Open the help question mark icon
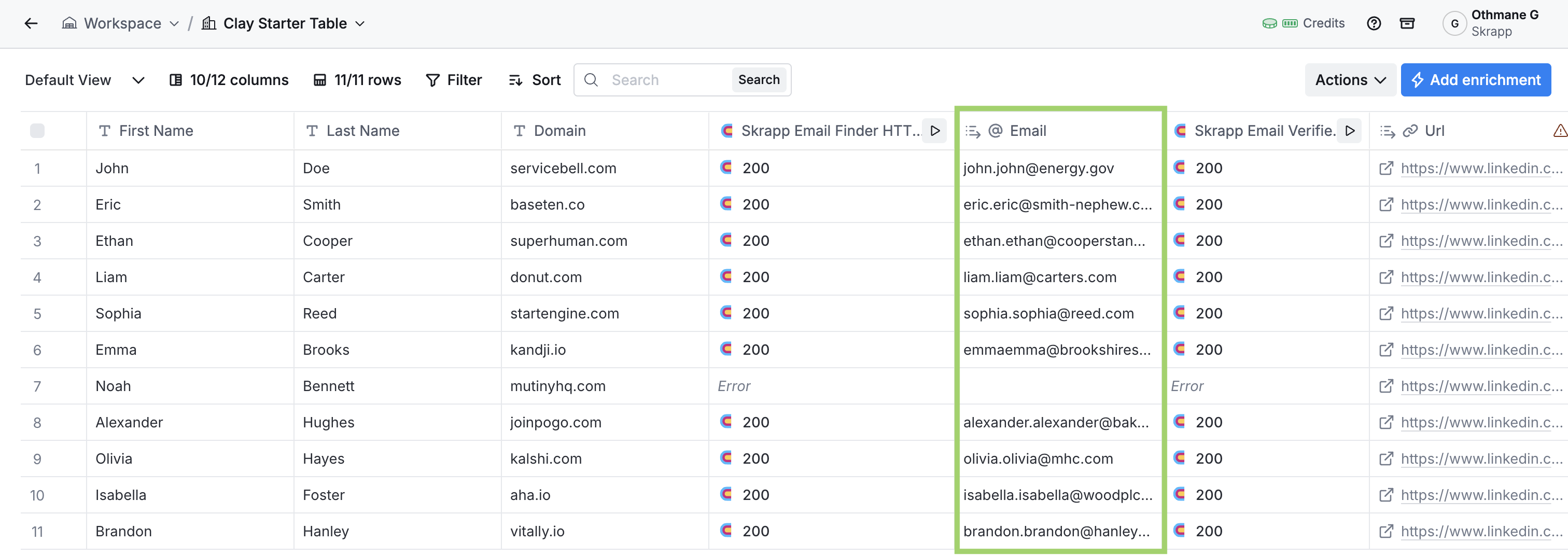The height and width of the screenshot is (556, 1568). pyautogui.click(x=1373, y=24)
